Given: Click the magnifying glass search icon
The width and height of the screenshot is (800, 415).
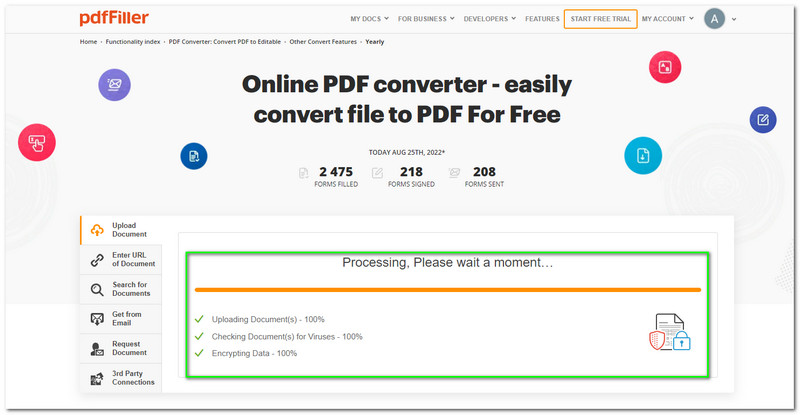Looking at the screenshot, I should 97,289.
